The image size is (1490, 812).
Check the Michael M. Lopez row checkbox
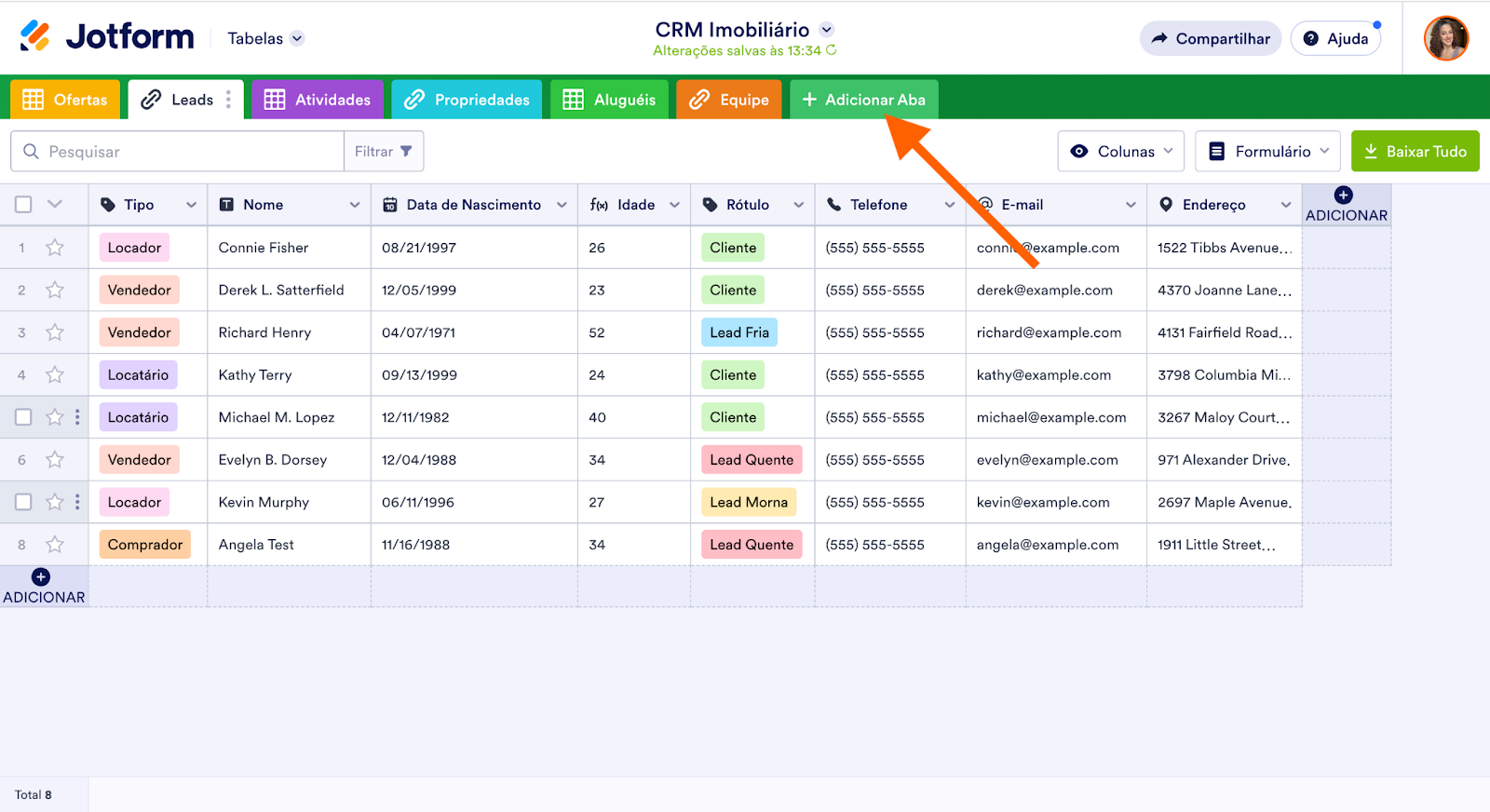click(x=24, y=417)
